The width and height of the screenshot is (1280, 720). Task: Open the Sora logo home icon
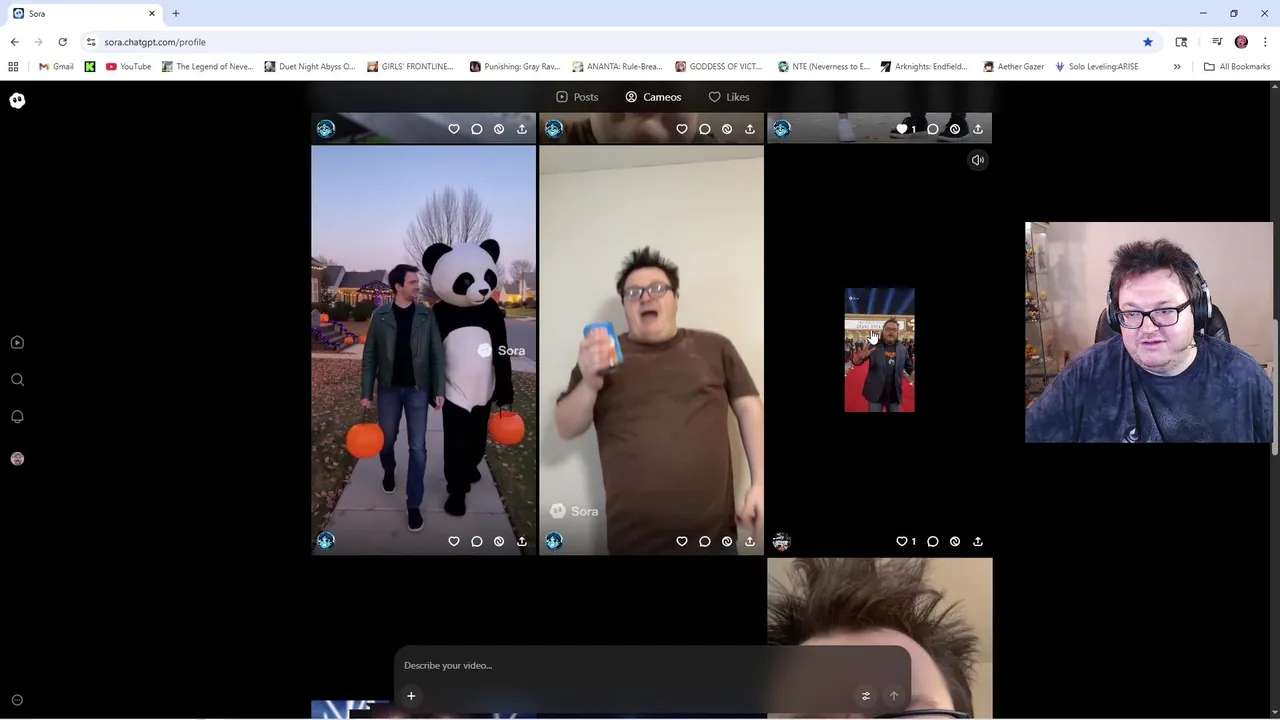[x=17, y=100]
